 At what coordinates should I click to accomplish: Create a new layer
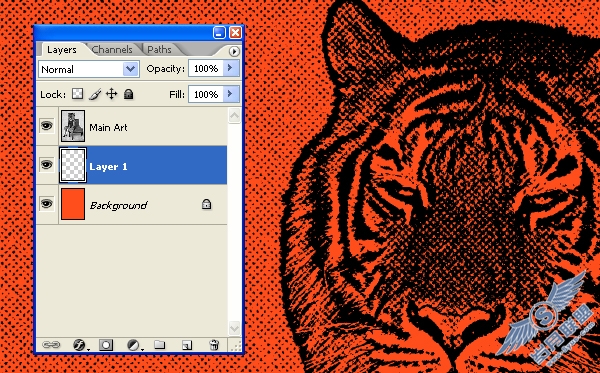point(187,345)
